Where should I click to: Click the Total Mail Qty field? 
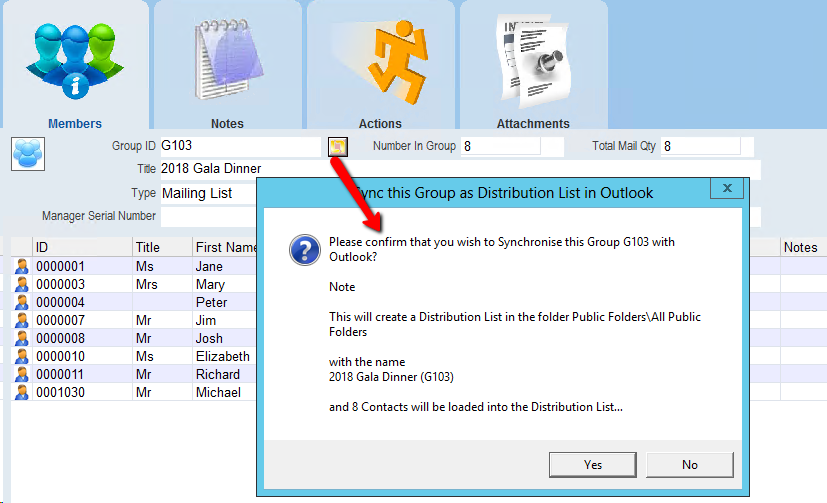click(700, 146)
